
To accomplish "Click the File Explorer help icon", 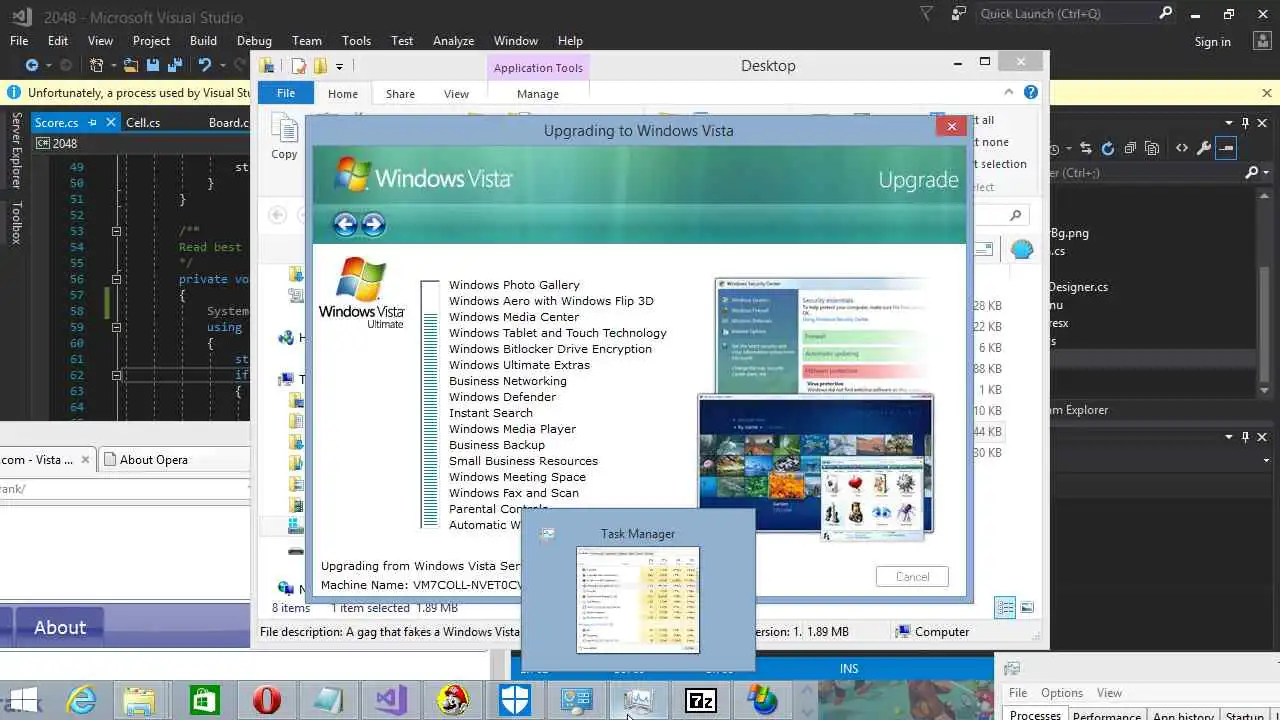I will [x=1031, y=92].
